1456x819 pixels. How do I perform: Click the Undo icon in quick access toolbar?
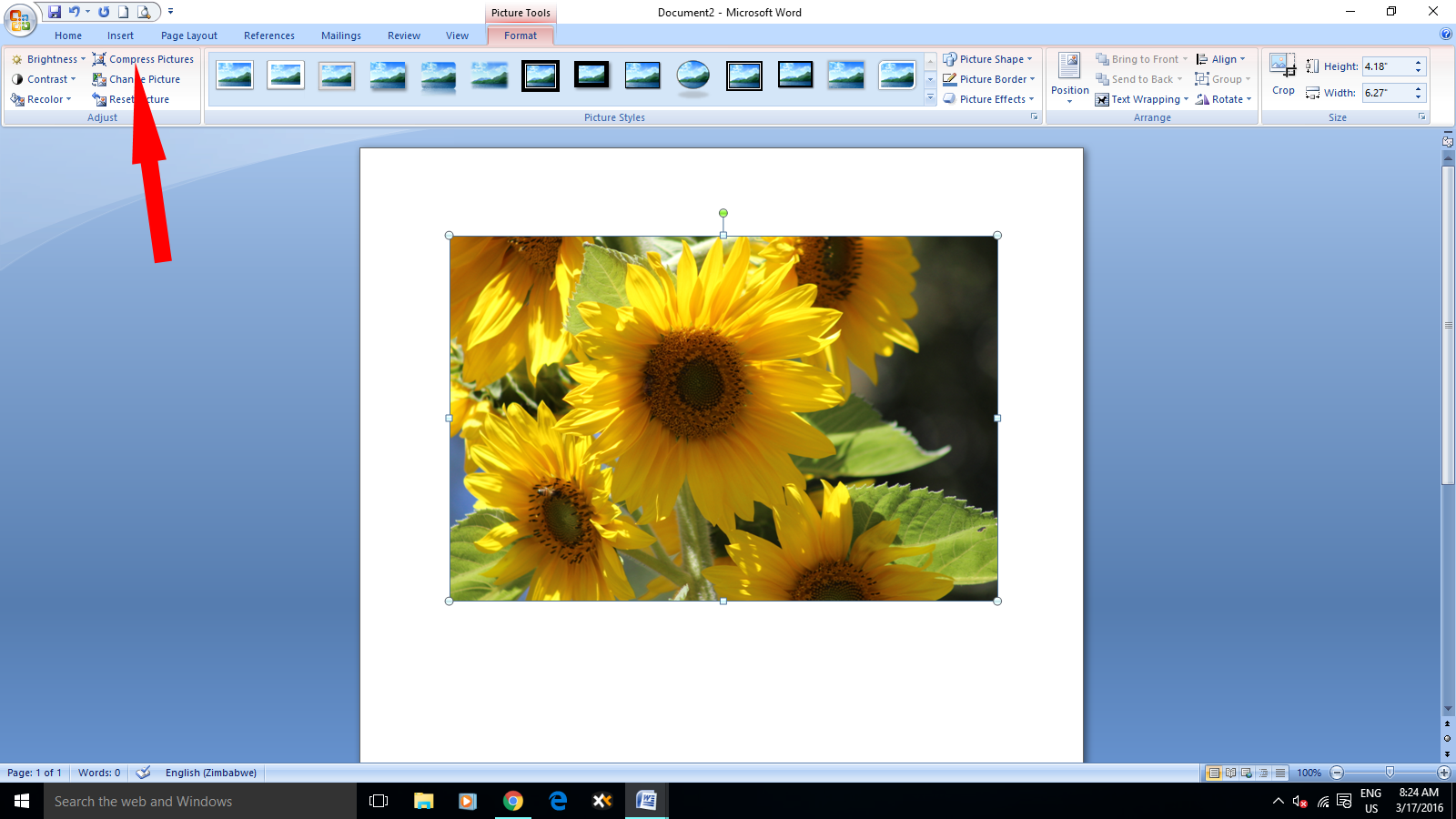coord(75,12)
